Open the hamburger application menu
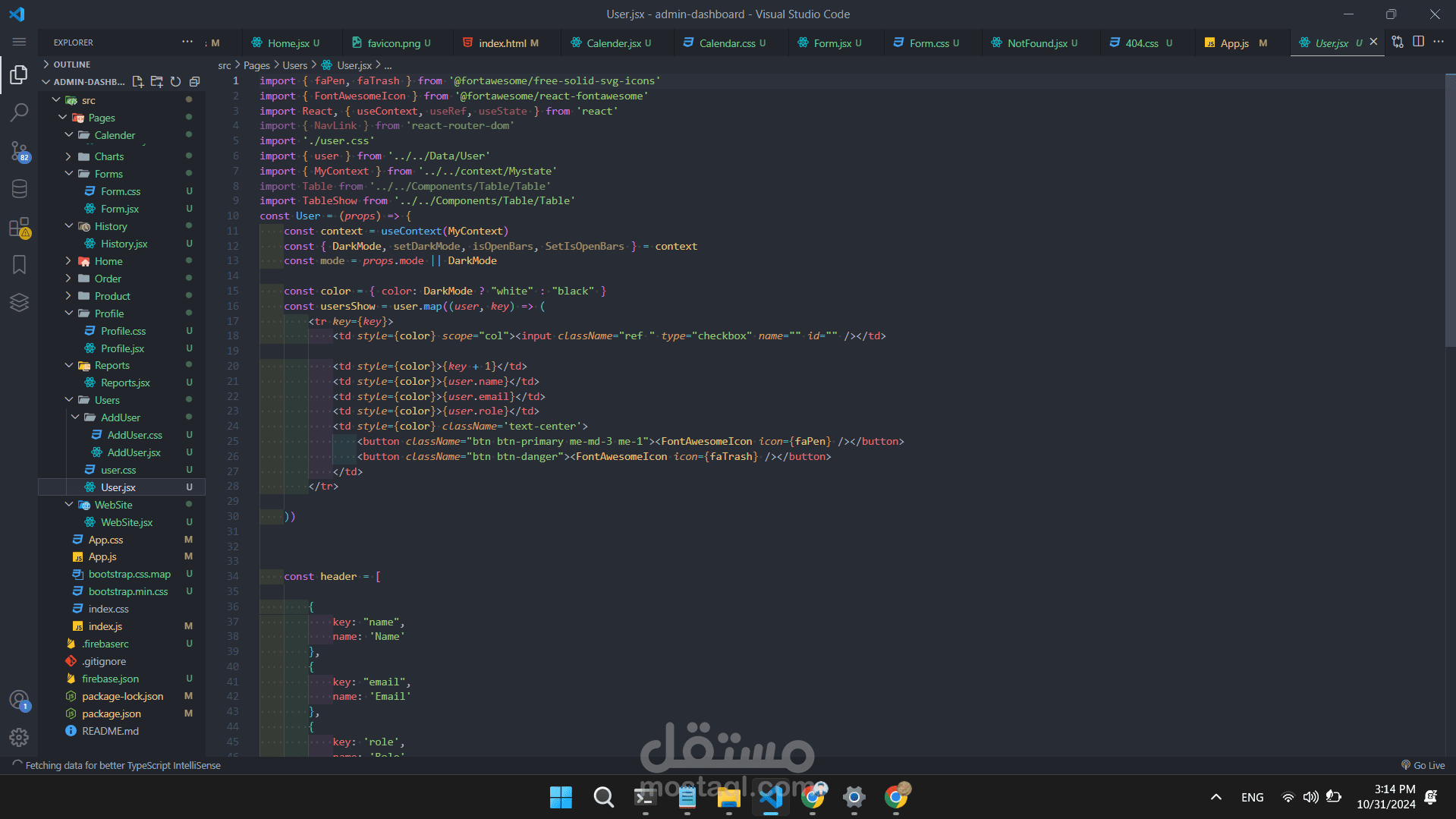Viewport: 1456px width, 819px height. tap(19, 42)
